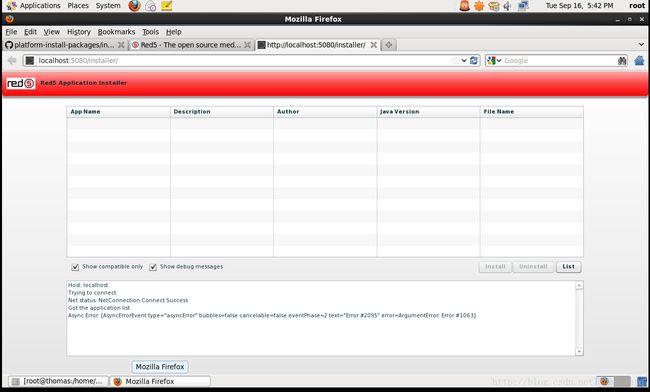Toggle the Show compatible only checkbox
The image size is (650, 392).
point(75,267)
